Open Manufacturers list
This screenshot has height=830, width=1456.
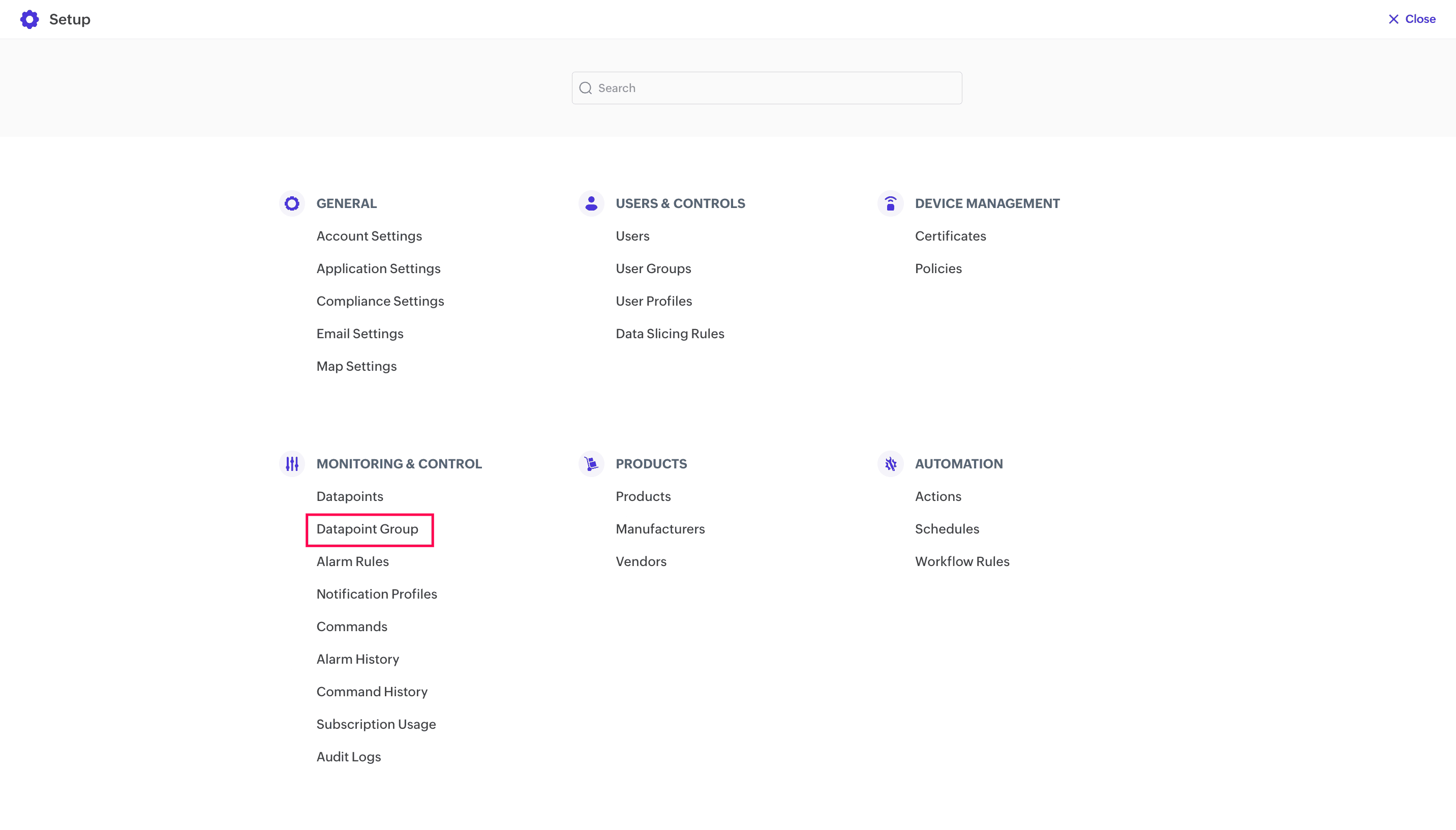660,529
